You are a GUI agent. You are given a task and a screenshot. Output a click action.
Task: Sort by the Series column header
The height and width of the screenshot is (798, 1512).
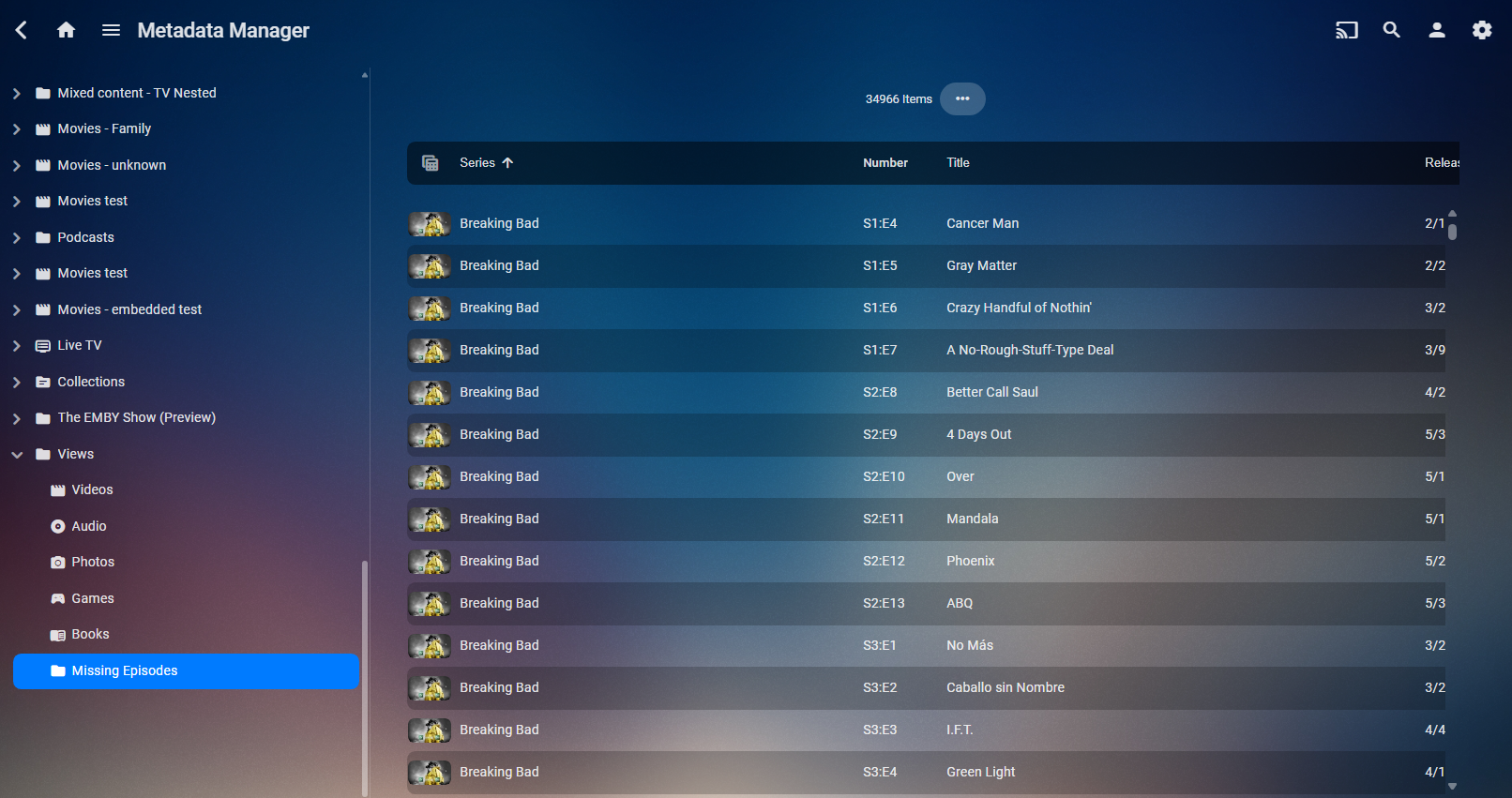[486, 163]
